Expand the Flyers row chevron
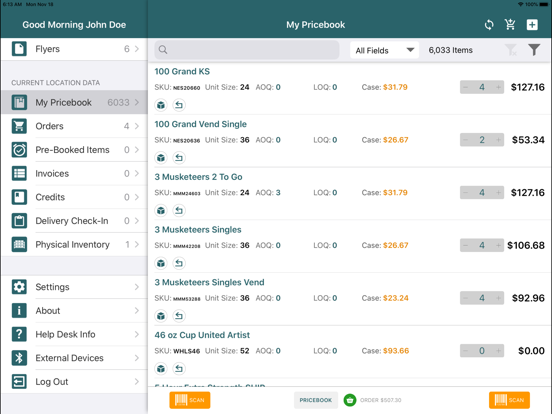552x414 pixels. (137, 49)
